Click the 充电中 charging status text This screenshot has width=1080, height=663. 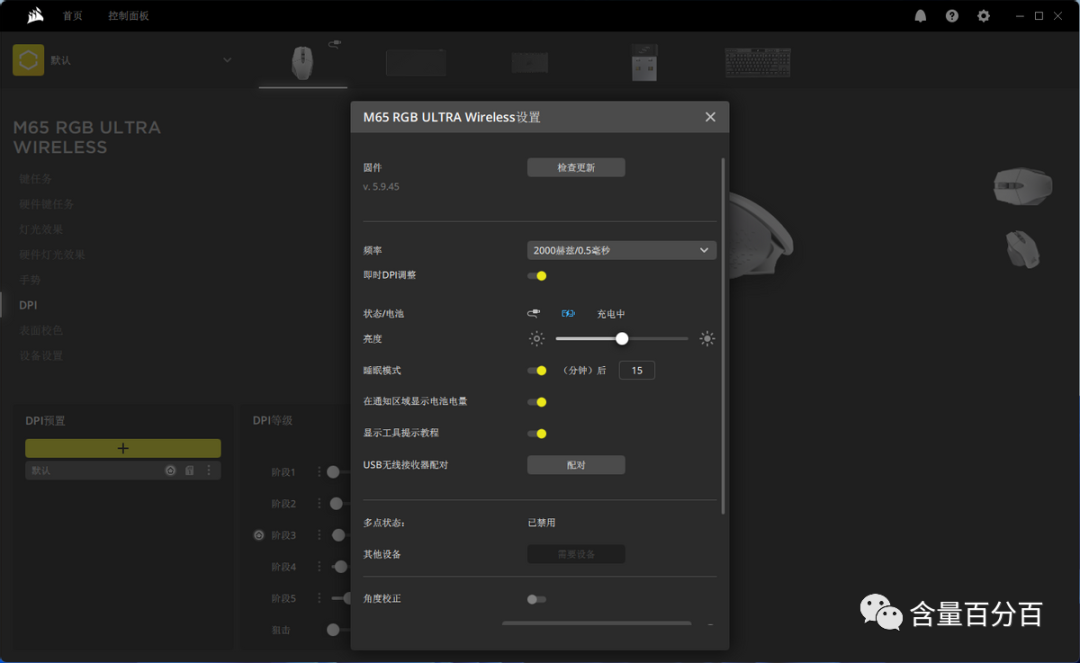coord(611,314)
